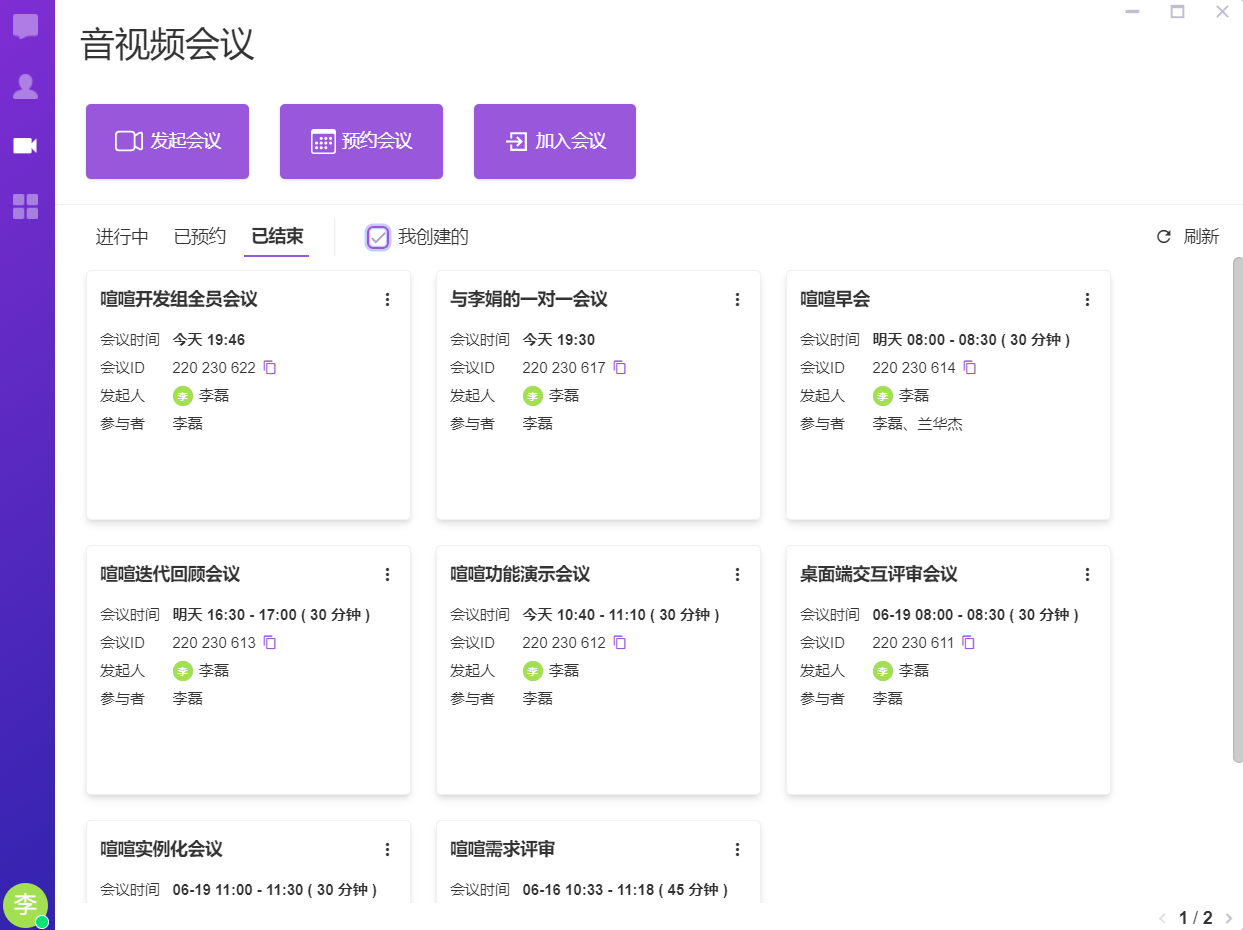Copy meeting ID 220 230 622
Screen dimensions: 1243x930
pos(270,368)
